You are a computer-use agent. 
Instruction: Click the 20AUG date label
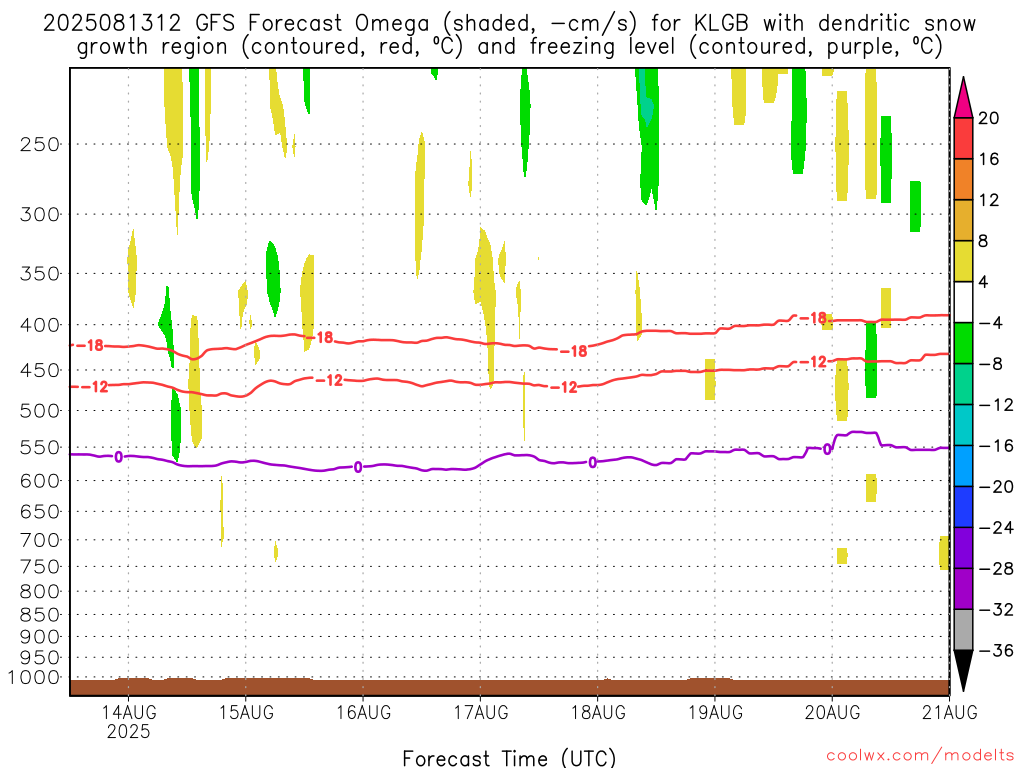832,712
